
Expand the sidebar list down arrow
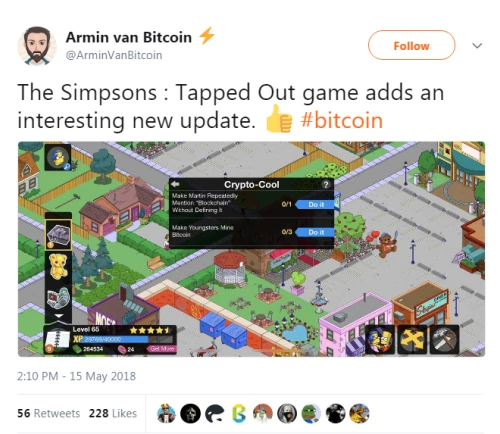(x=59, y=315)
